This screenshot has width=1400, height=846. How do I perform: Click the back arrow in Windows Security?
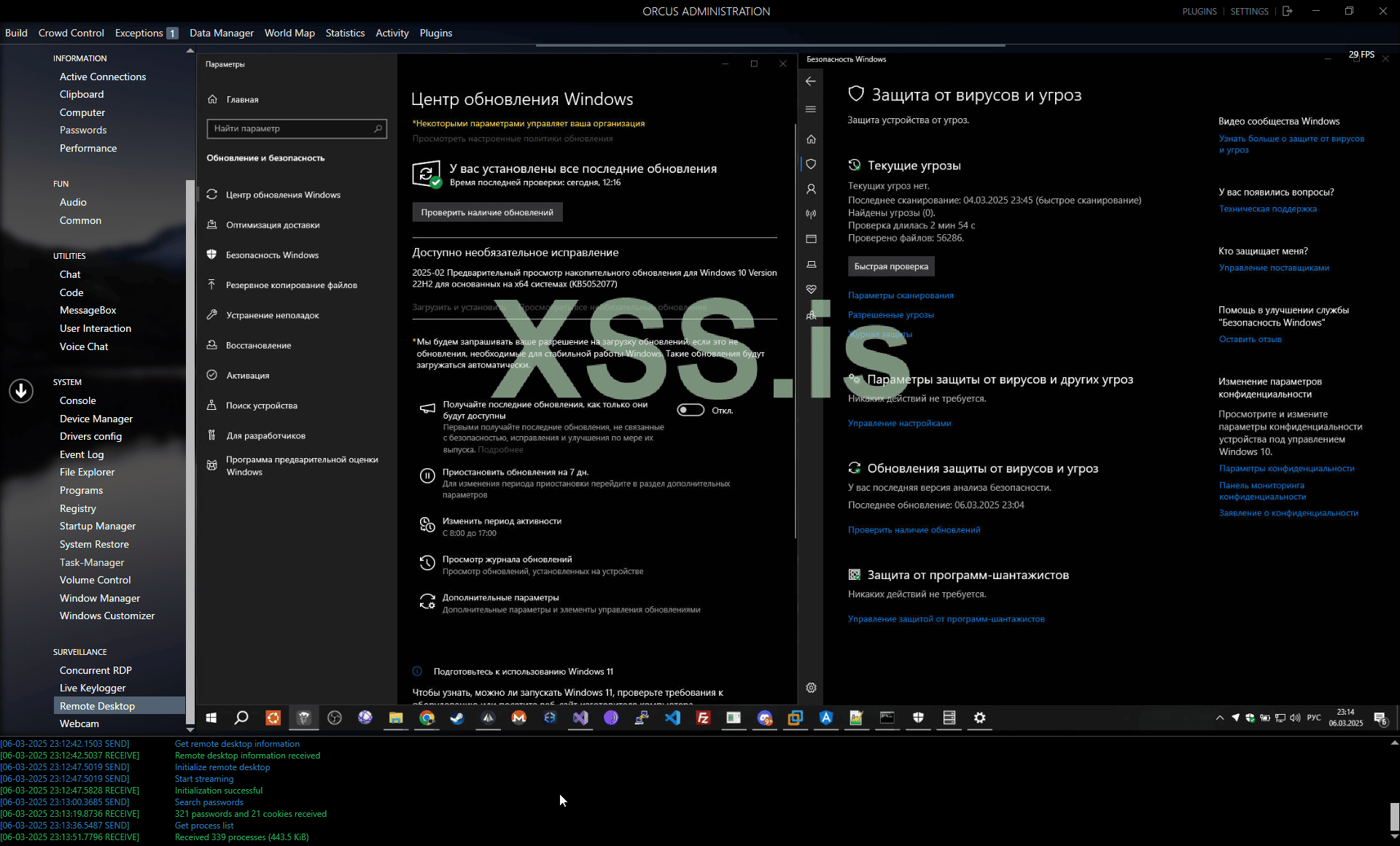coord(811,82)
